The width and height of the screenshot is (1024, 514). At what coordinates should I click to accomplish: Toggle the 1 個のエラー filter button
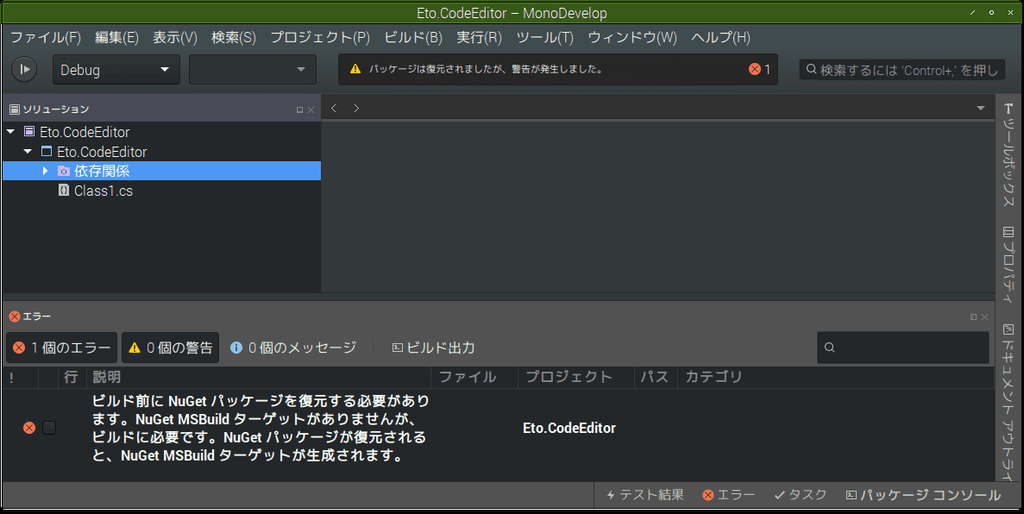pos(62,347)
